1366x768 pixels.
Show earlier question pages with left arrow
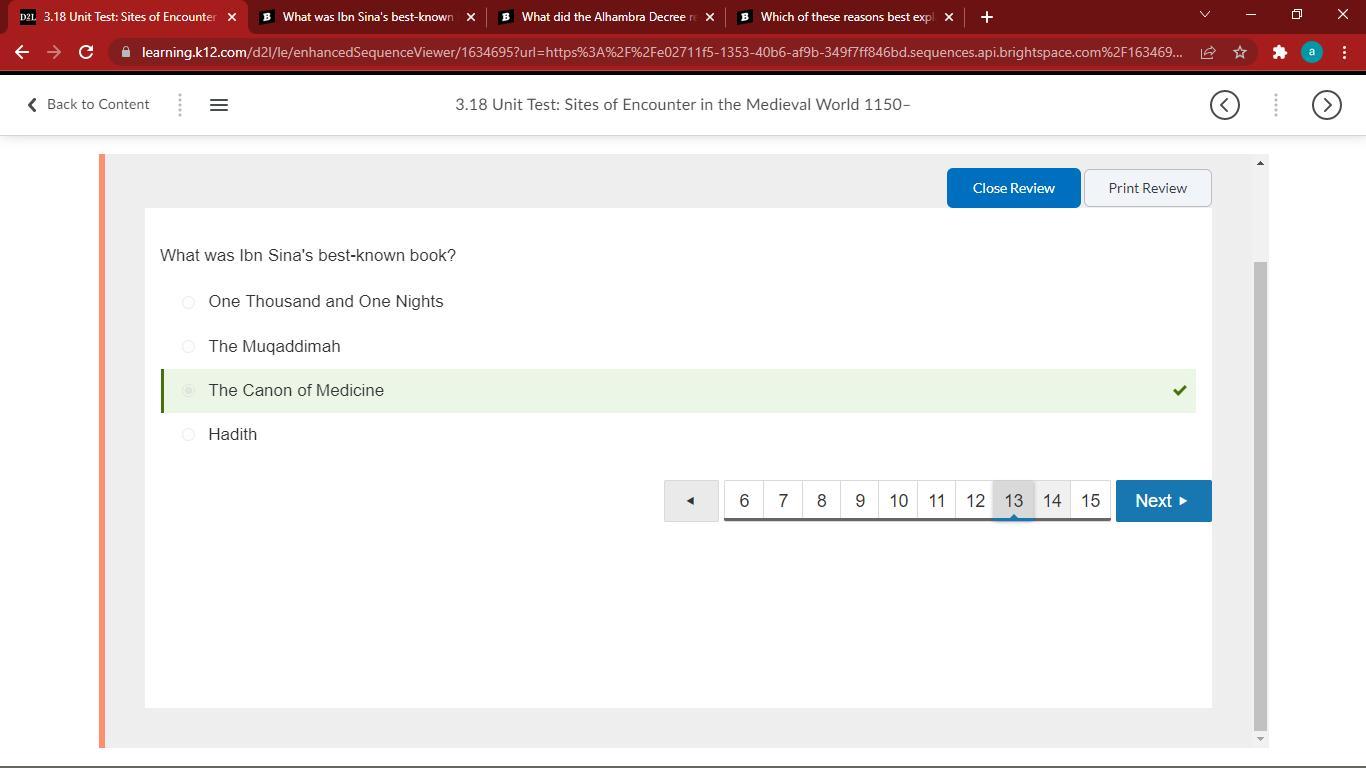pos(691,501)
